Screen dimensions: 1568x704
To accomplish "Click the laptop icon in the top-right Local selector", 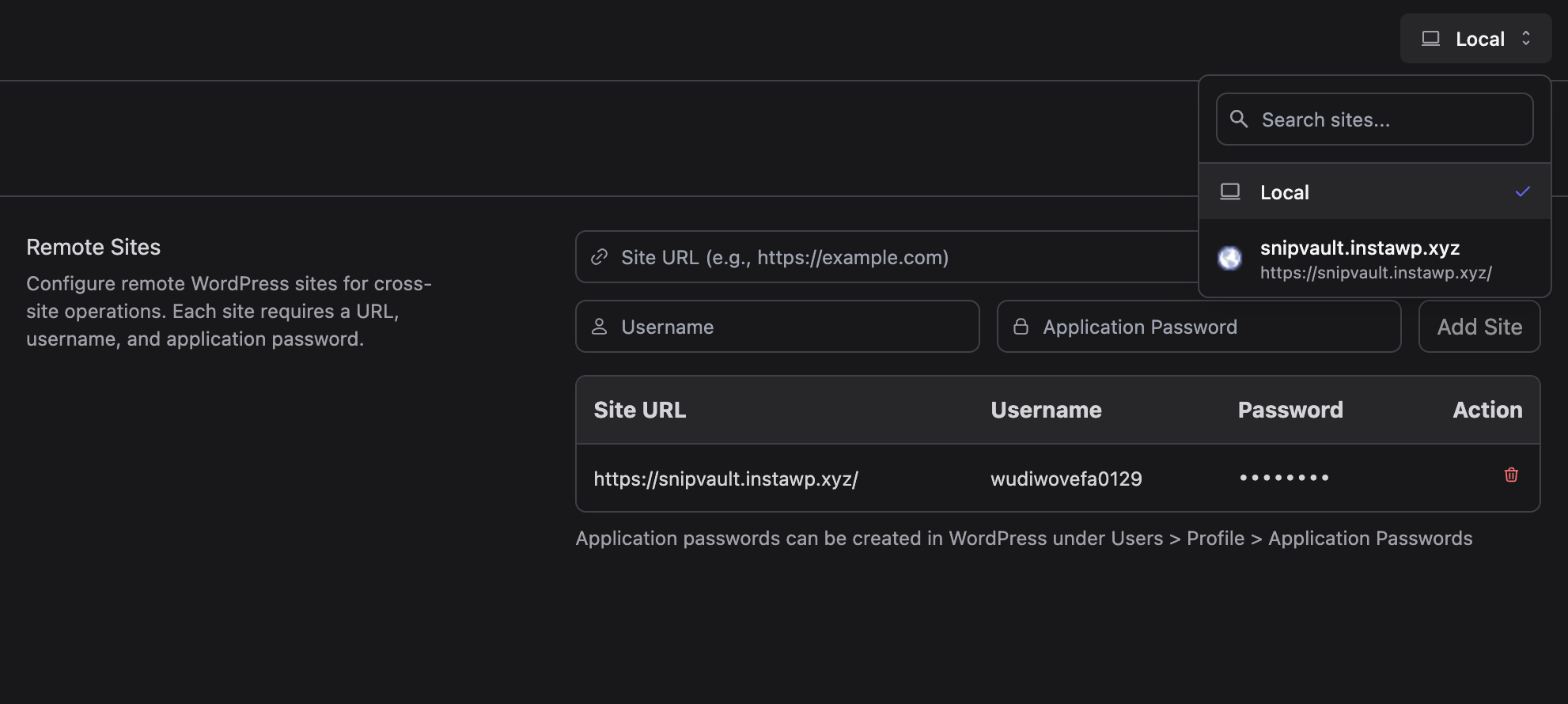I will coord(1430,39).
